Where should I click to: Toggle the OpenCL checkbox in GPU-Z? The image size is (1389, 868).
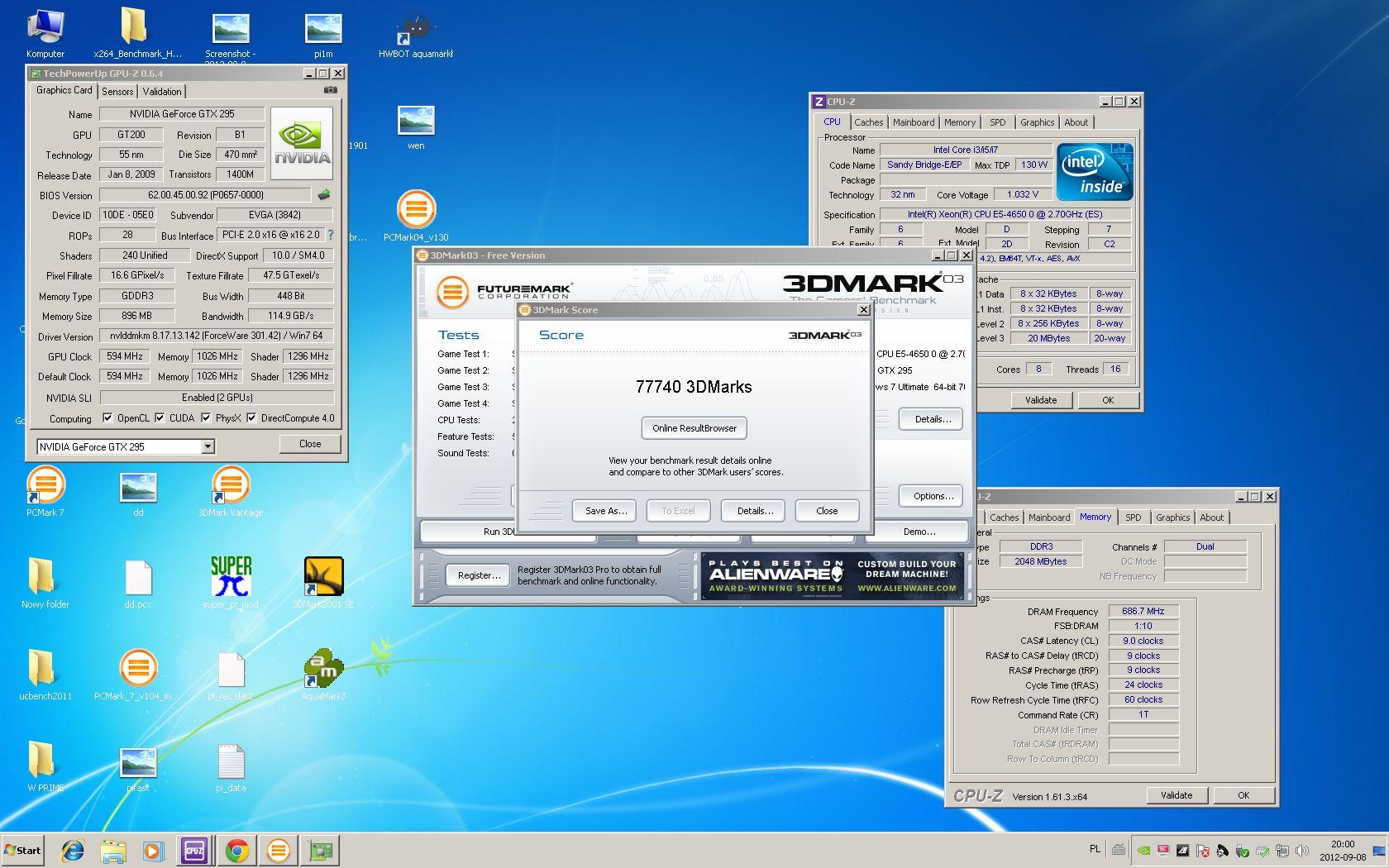[107, 417]
